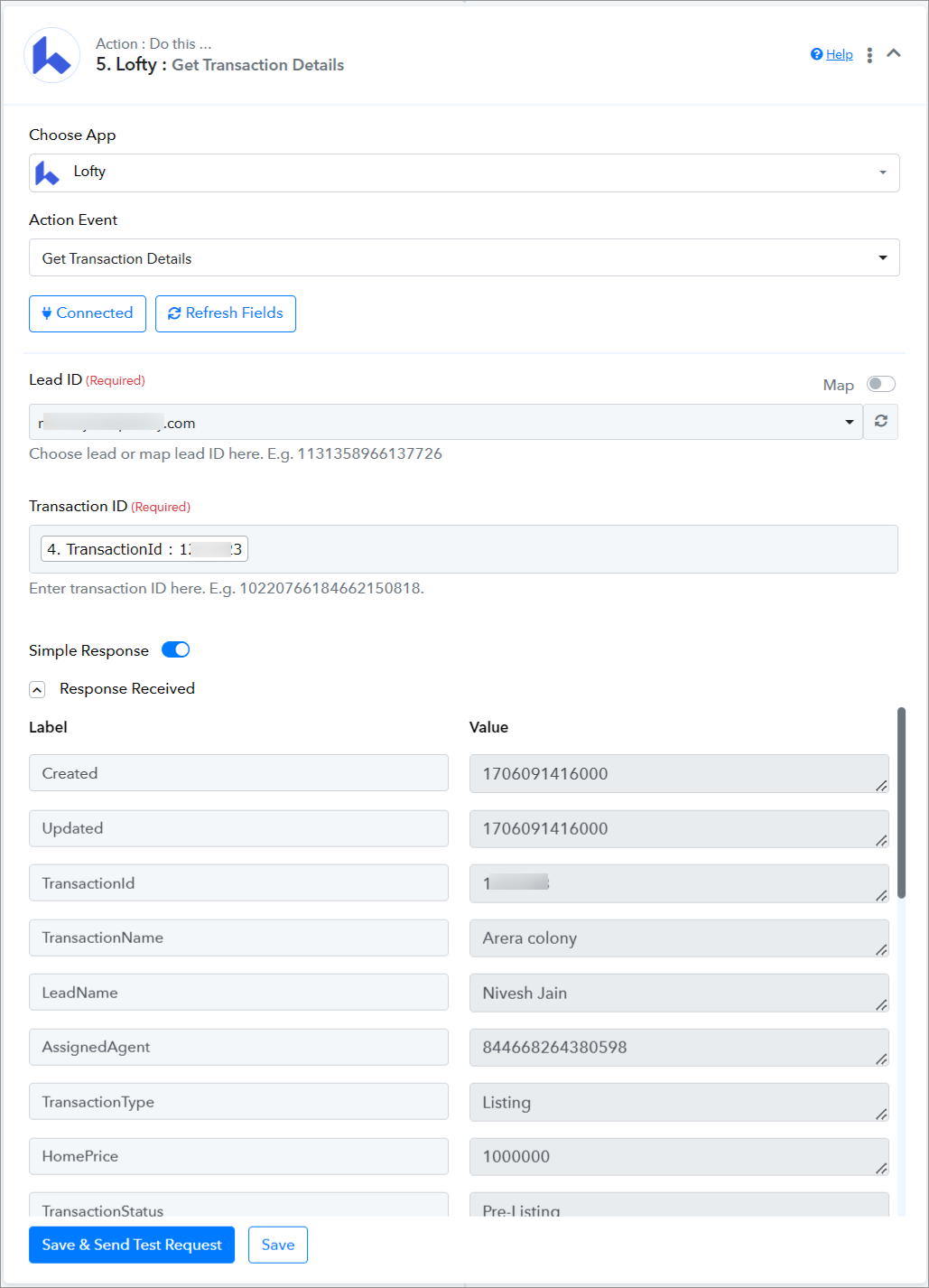Screen dimensions: 929x1288
Task: Click the Updated label field
Action: pos(238,828)
